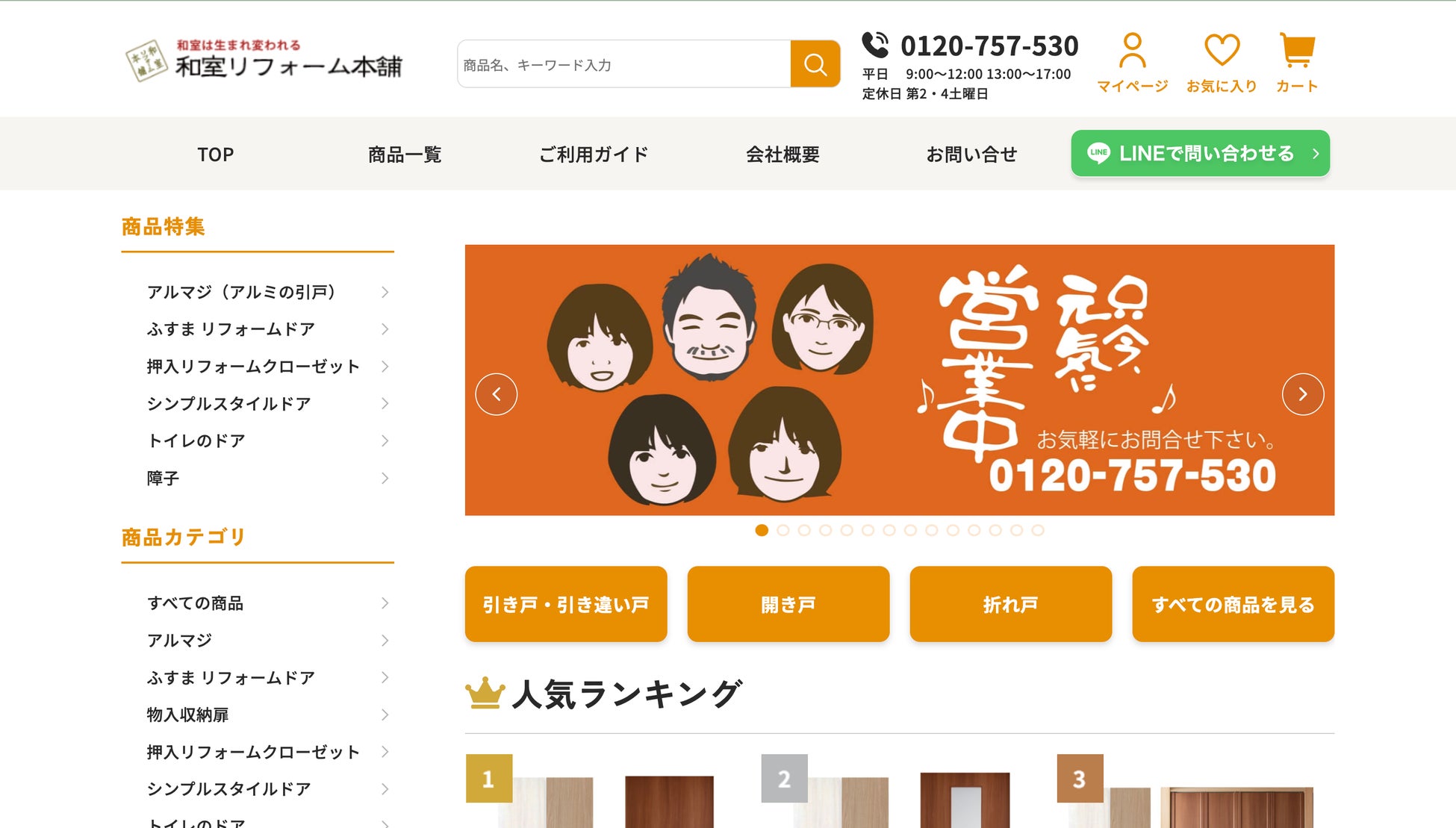
Task: Open ご利用ガイド navigation item
Action: click(594, 155)
